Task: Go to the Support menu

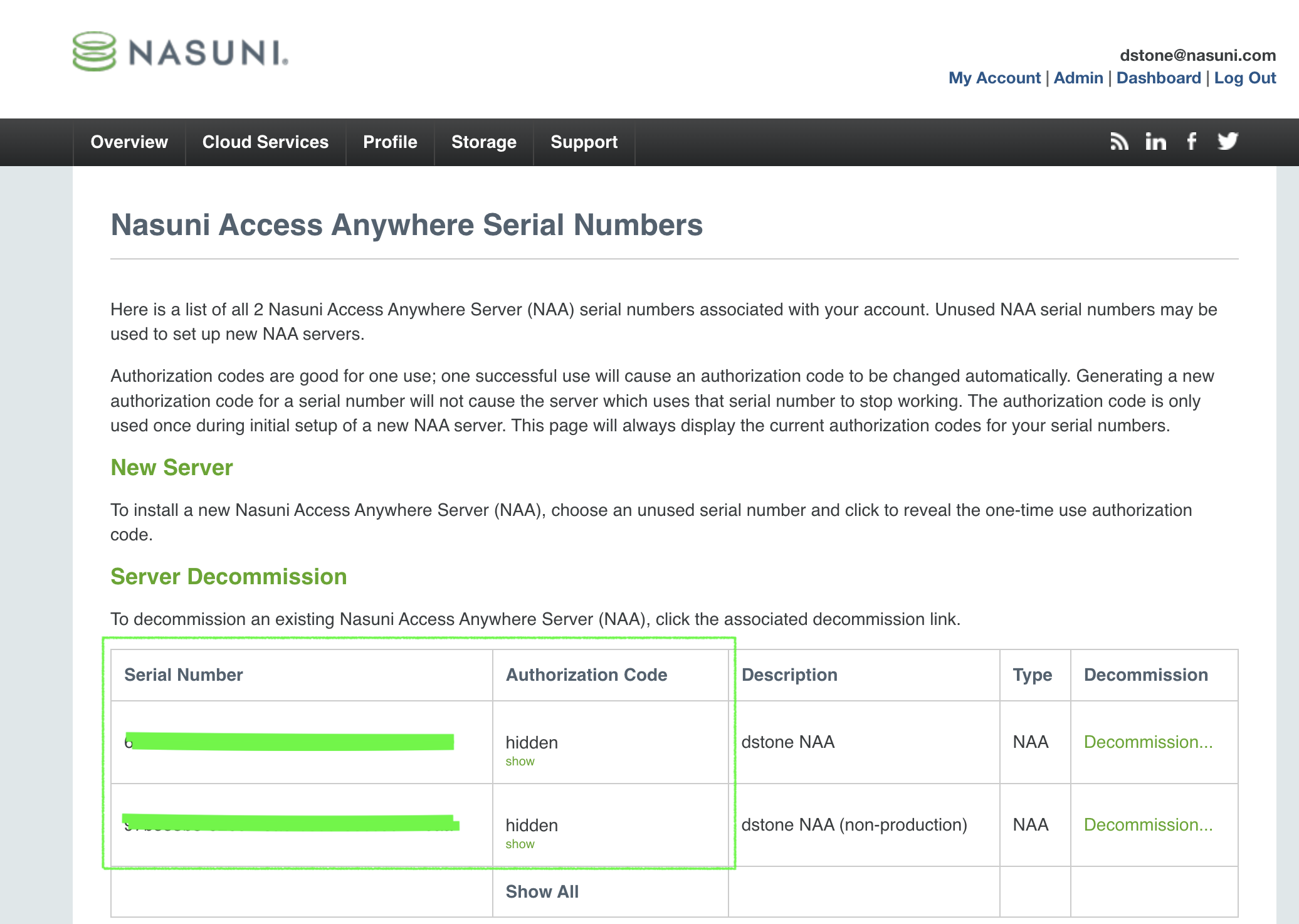Action: point(584,142)
